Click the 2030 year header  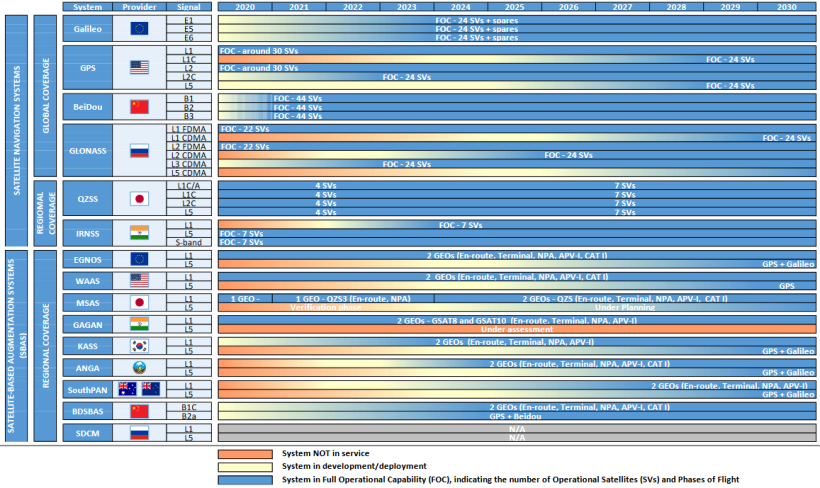click(x=786, y=7)
